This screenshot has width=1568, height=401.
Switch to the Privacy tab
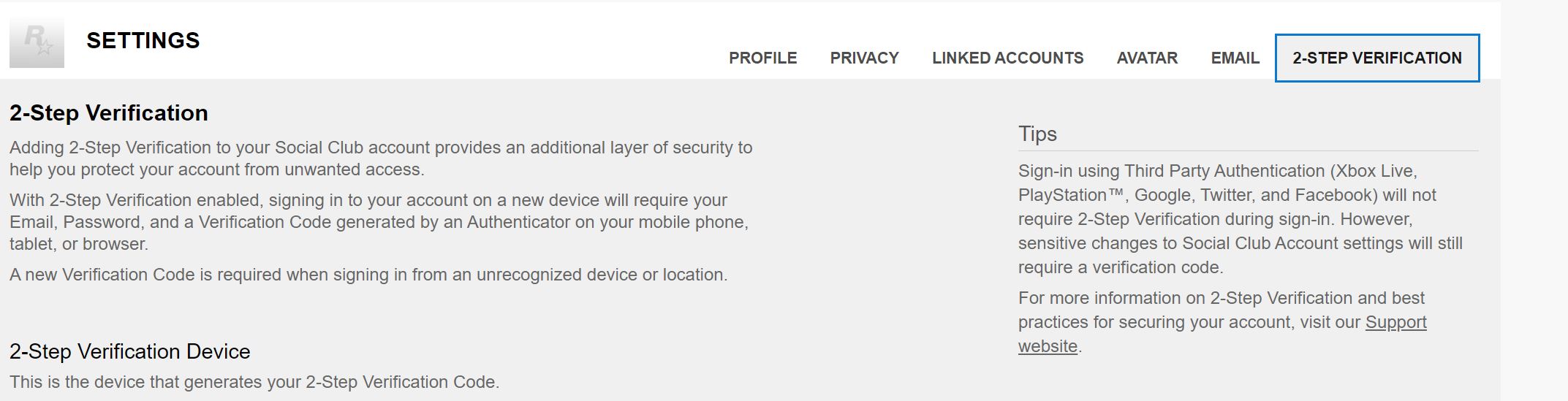pos(864,58)
